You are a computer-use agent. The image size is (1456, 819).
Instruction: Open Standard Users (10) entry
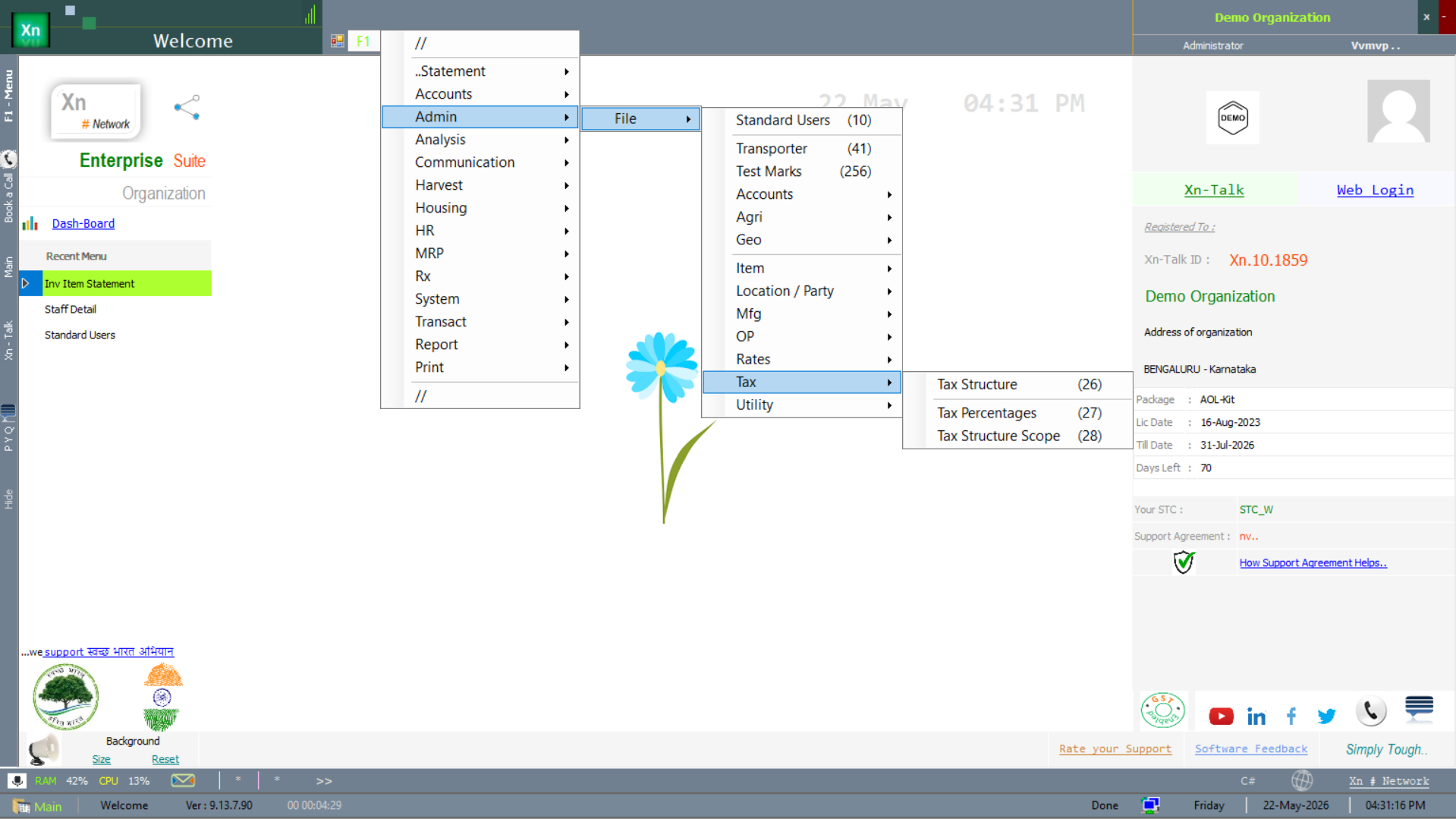(803, 120)
